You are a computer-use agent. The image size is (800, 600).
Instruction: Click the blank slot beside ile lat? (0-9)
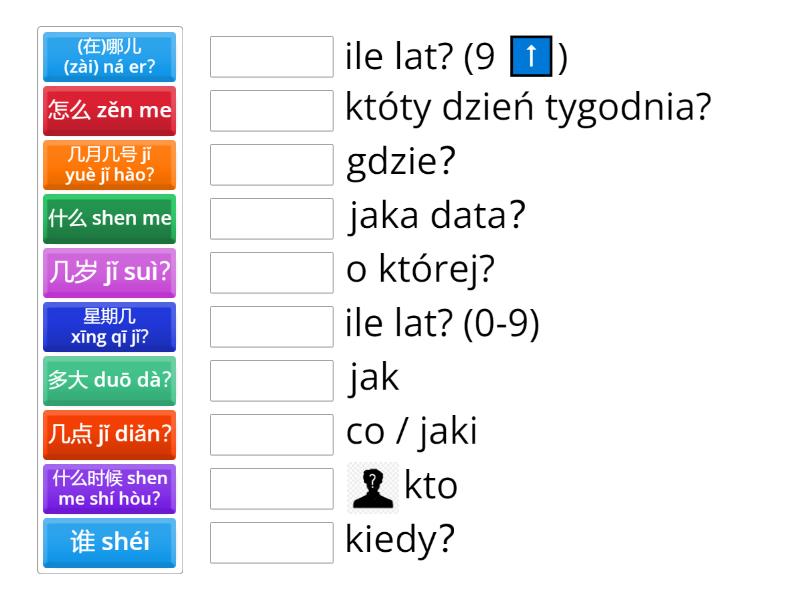point(272,327)
